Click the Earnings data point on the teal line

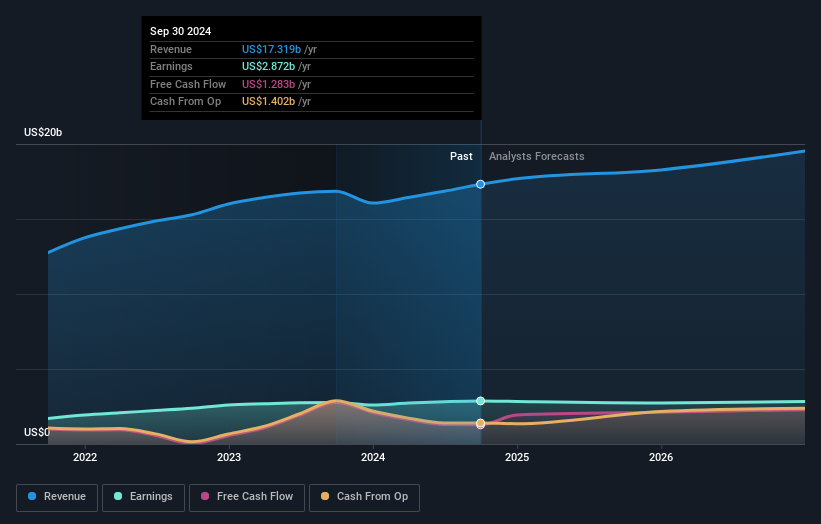pyautogui.click(x=480, y=401)
